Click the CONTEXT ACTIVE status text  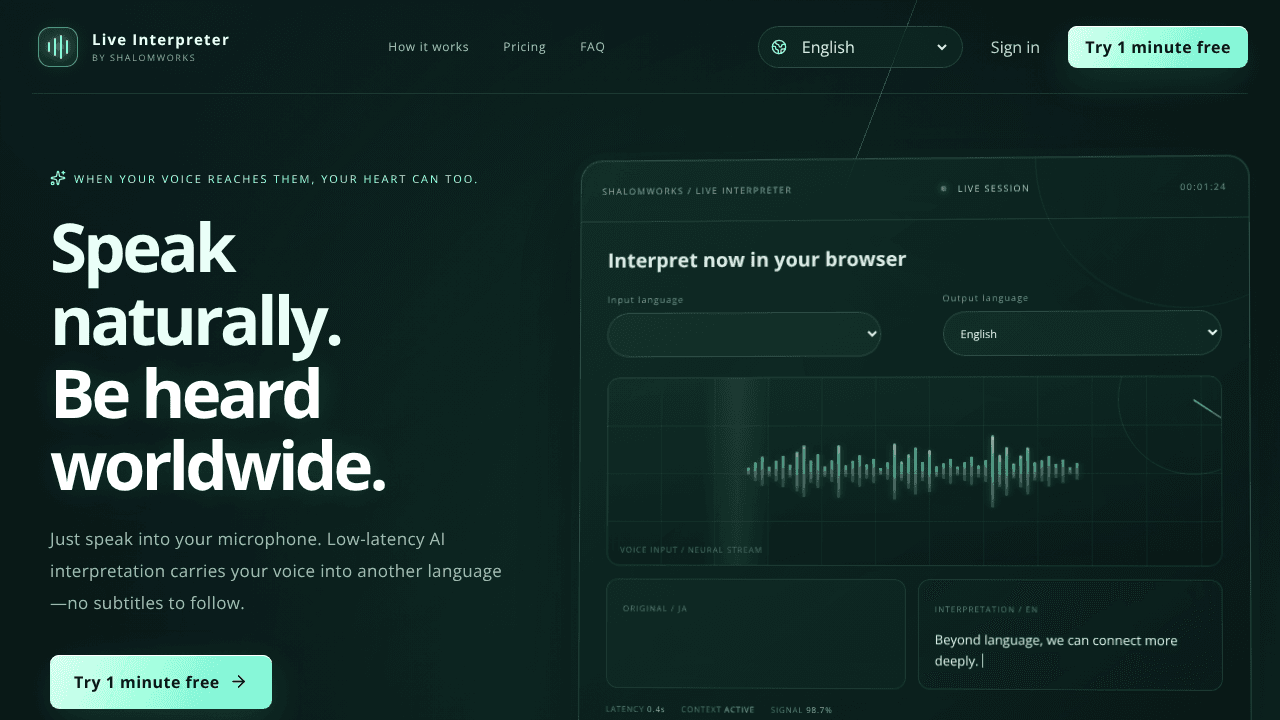(x=718, y=710)
